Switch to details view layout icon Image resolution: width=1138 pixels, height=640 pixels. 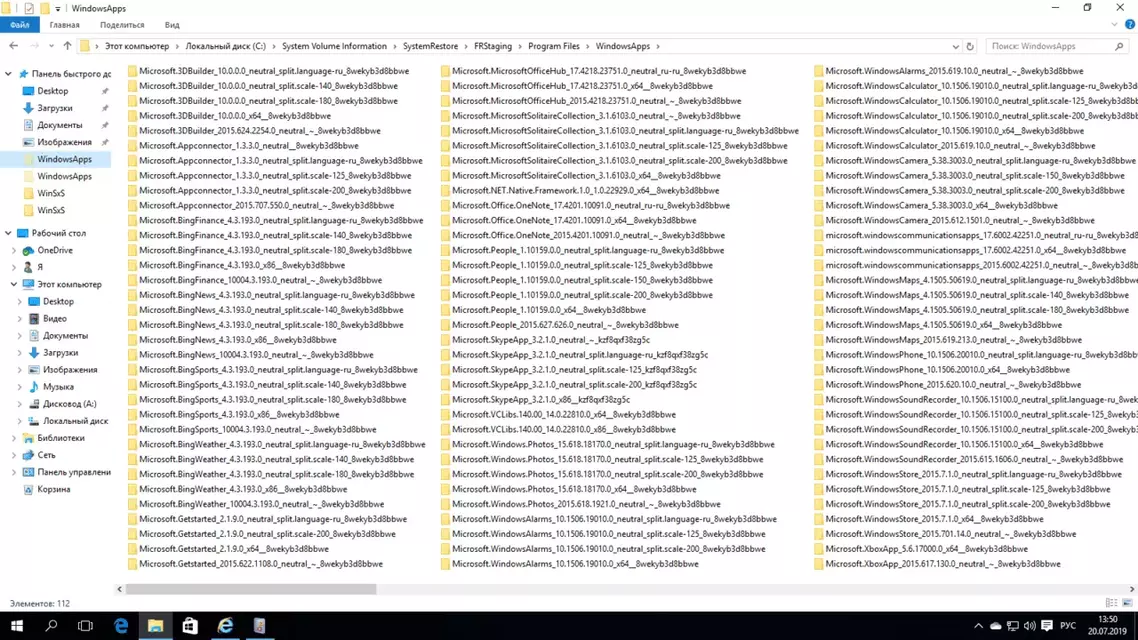pyautogui.click(x=1111, y=603)
